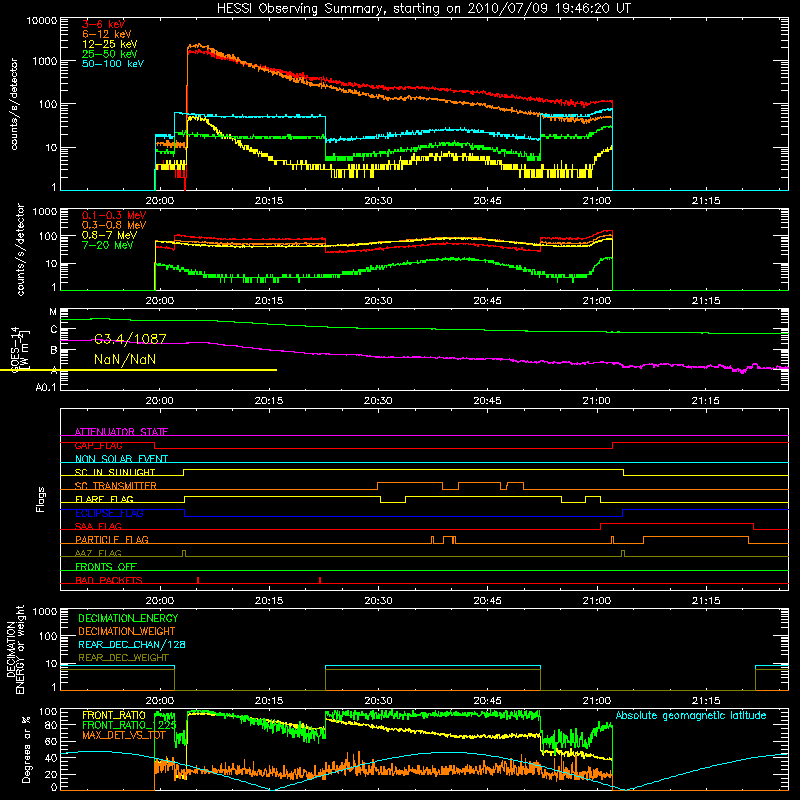Viewport: 800px width, 800px height.
Task: Select the dim AAZ_FLAG label
Action: pos(98,553)
